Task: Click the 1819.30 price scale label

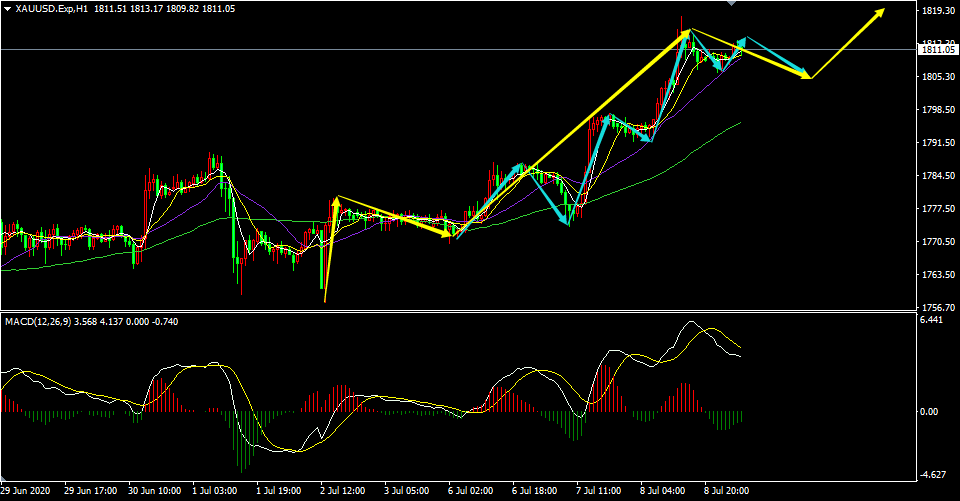Action: coord(939,11)
